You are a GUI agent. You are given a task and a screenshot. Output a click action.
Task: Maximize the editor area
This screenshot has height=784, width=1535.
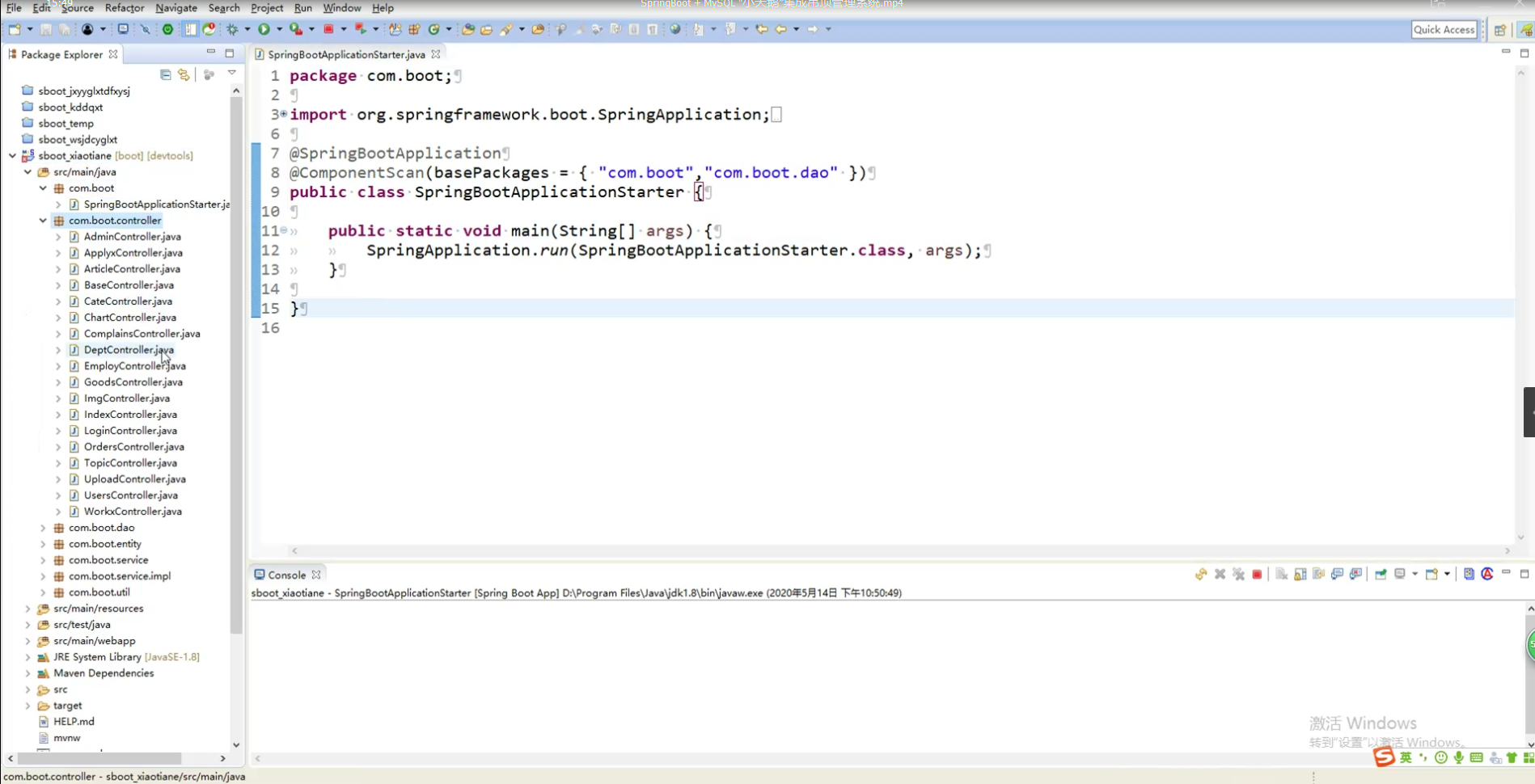tap(1524, 53)
